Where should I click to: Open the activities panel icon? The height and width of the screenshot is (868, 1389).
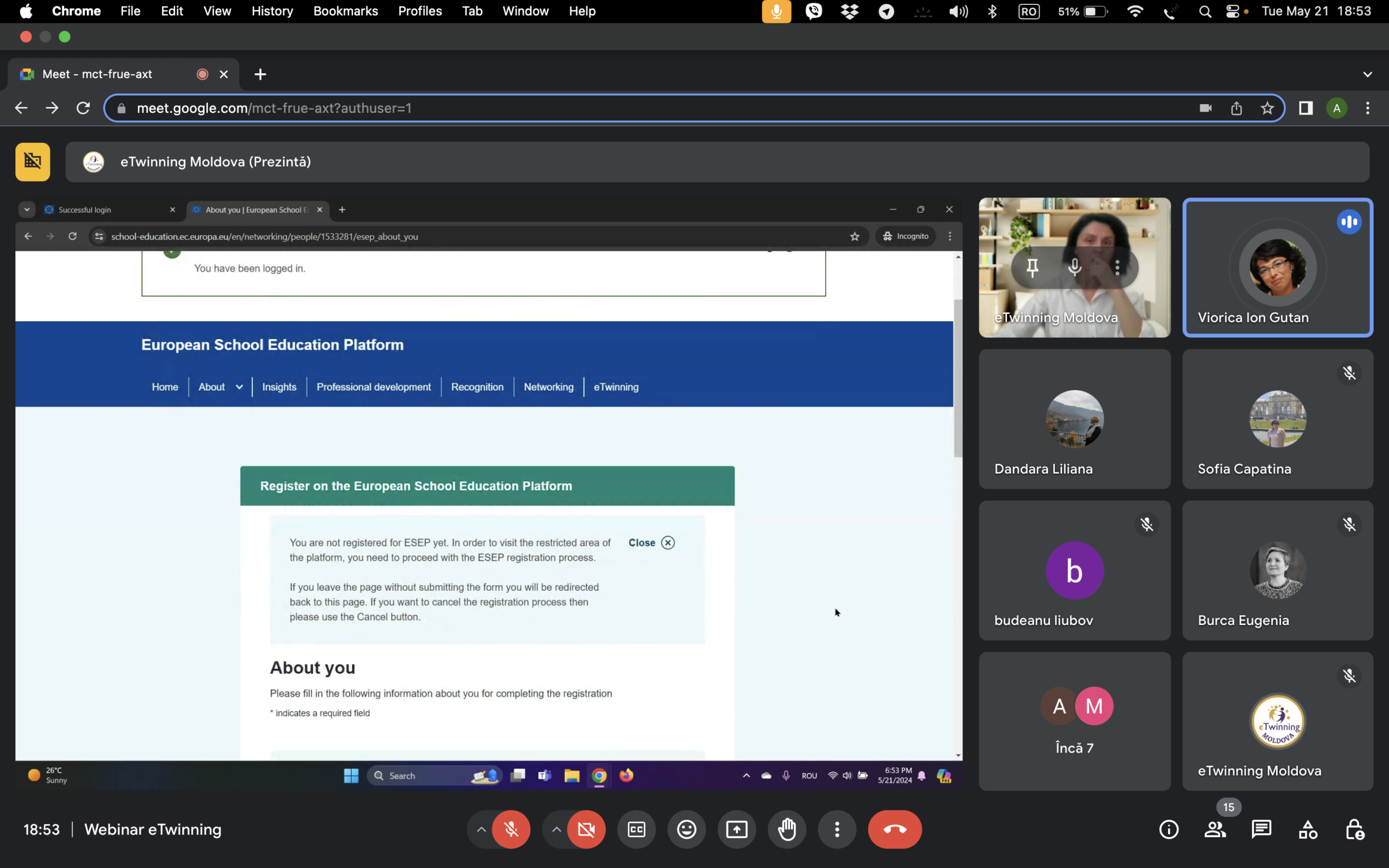click(x=1308, y=829)
